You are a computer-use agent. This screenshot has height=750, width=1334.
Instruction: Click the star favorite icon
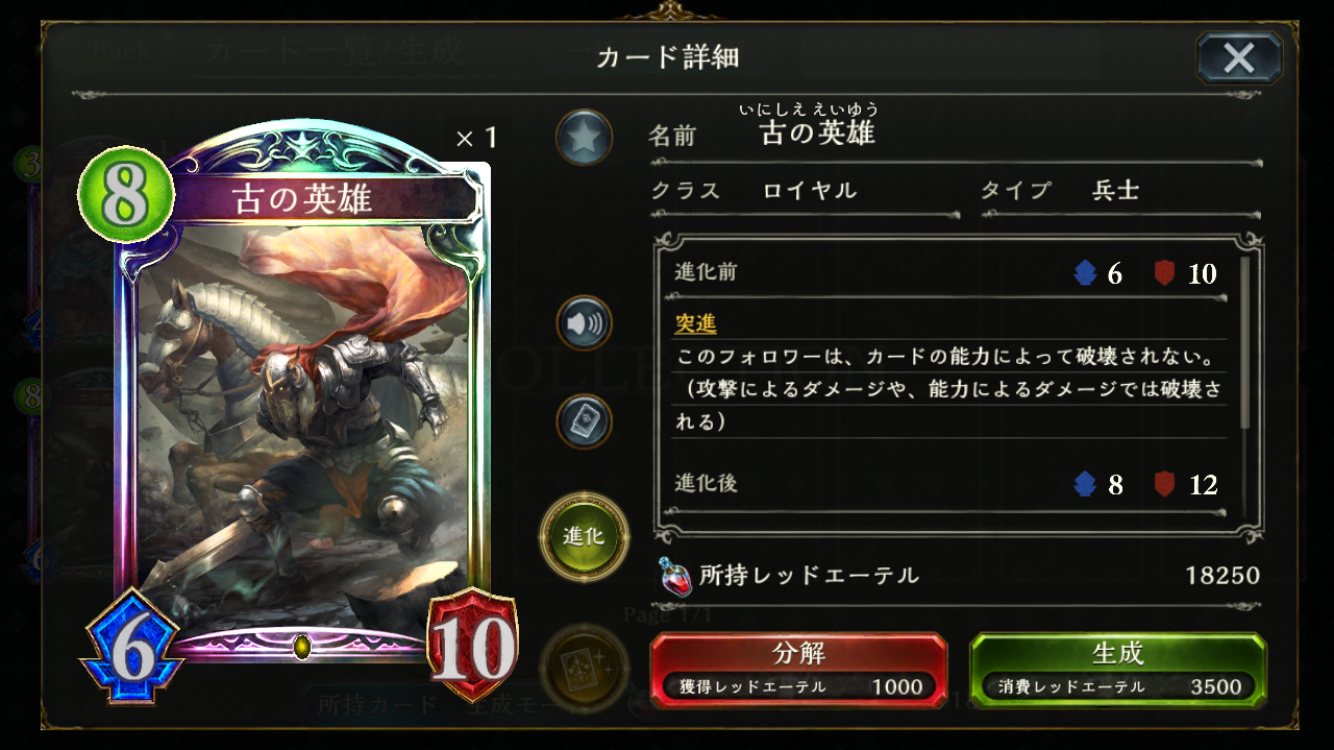[584, 138]
